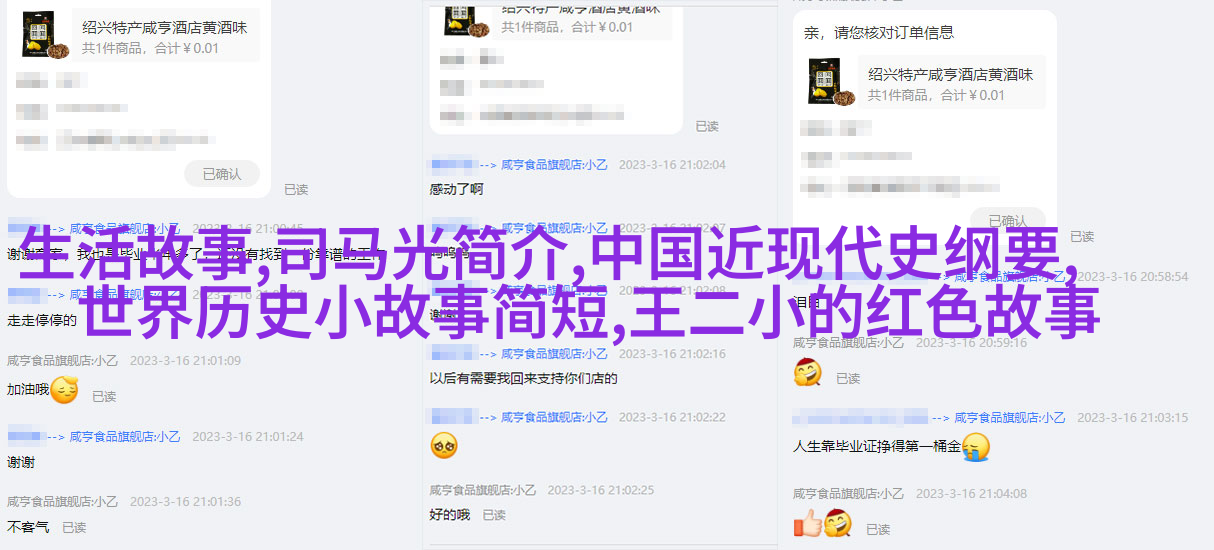
Task: Open sender link 咸亨食品旗舰店:小乙 at 21:01:24
Action: tap(126, 437)
